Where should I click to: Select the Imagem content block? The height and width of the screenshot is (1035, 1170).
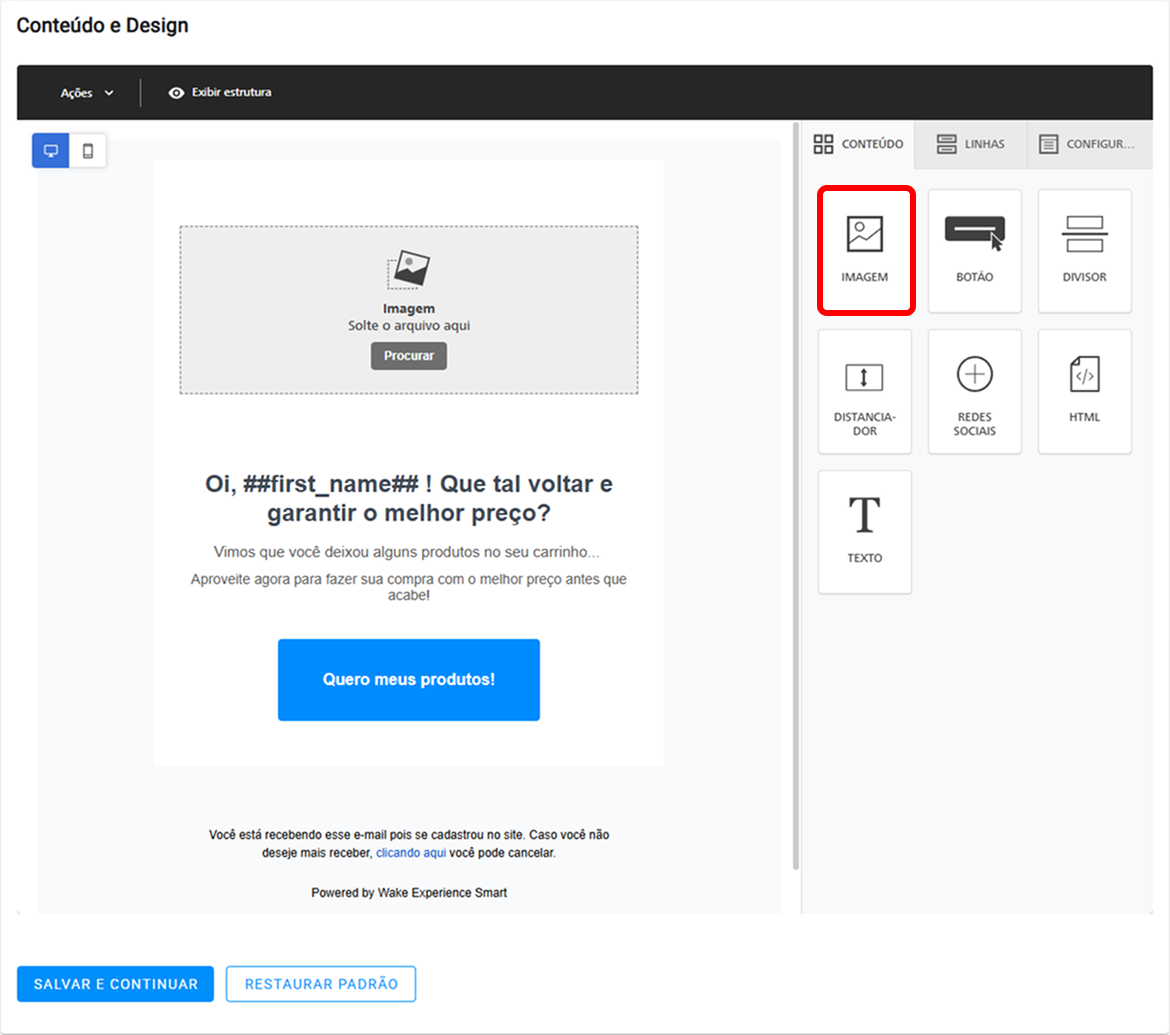865,251
